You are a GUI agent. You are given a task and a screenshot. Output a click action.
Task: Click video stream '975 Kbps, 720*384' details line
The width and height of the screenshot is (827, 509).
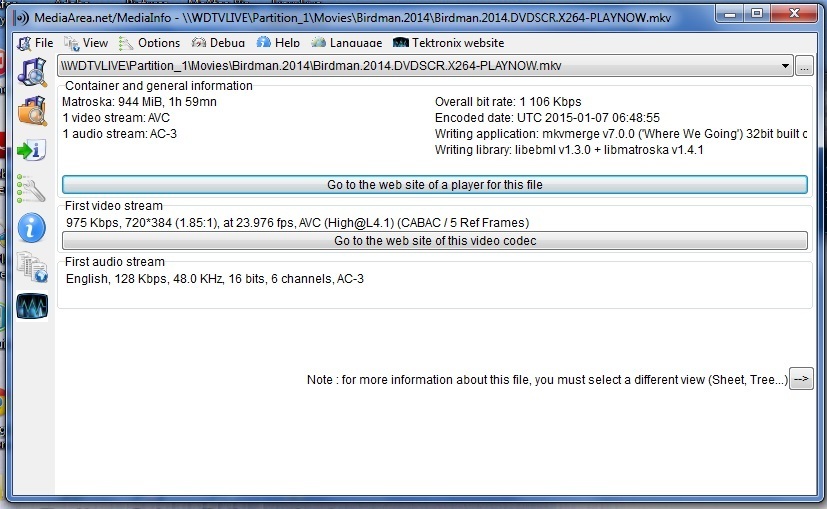point(297,223)
